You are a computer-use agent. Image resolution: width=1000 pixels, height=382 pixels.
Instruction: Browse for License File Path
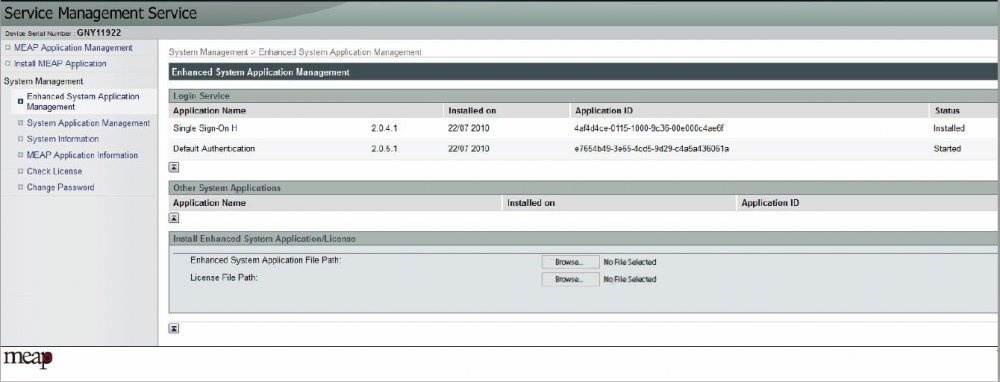[x=570, y=279]
